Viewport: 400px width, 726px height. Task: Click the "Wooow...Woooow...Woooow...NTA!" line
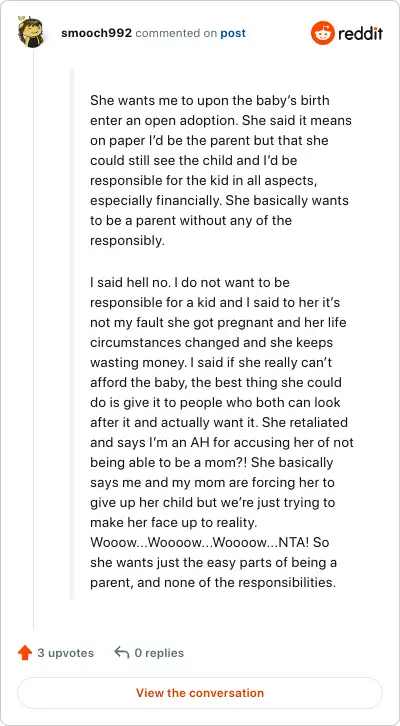(209, 542)
